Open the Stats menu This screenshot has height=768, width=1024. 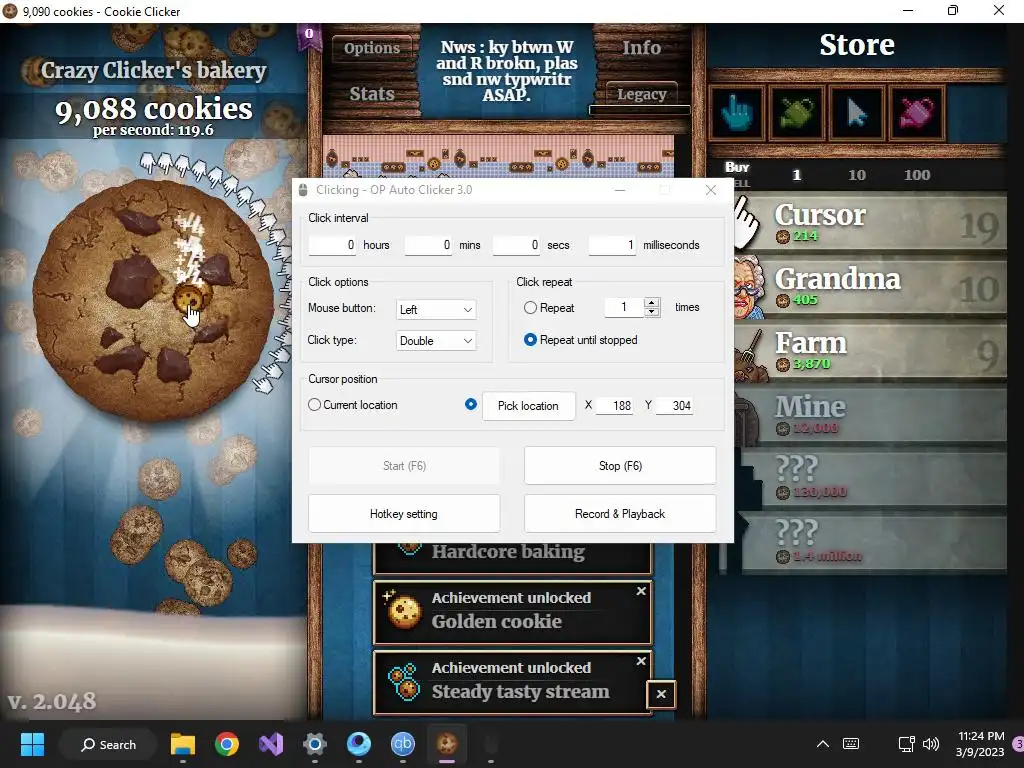tap(372, 94)
